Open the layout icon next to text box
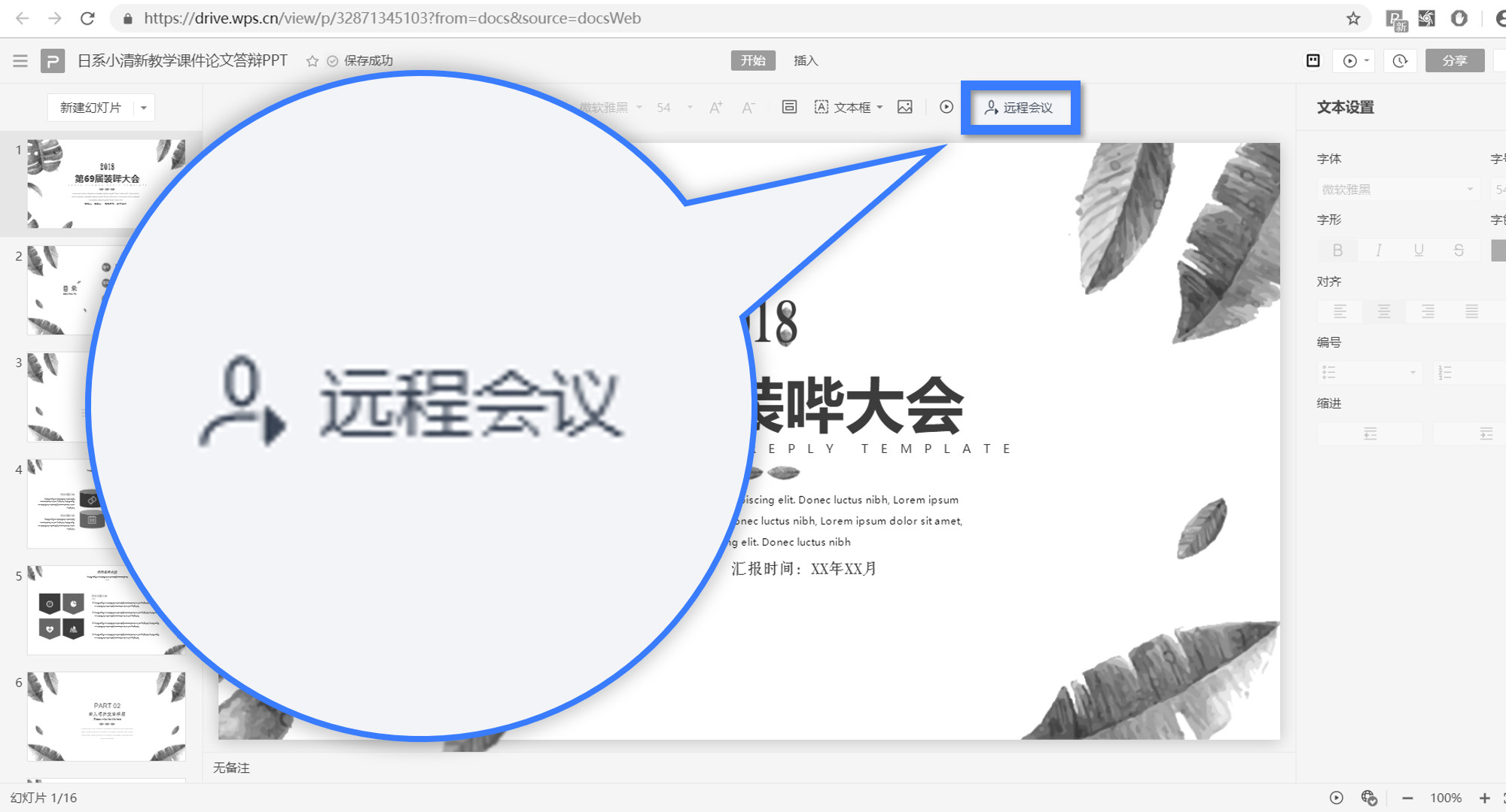1506x812 pixels. click(x=788, y=107)
